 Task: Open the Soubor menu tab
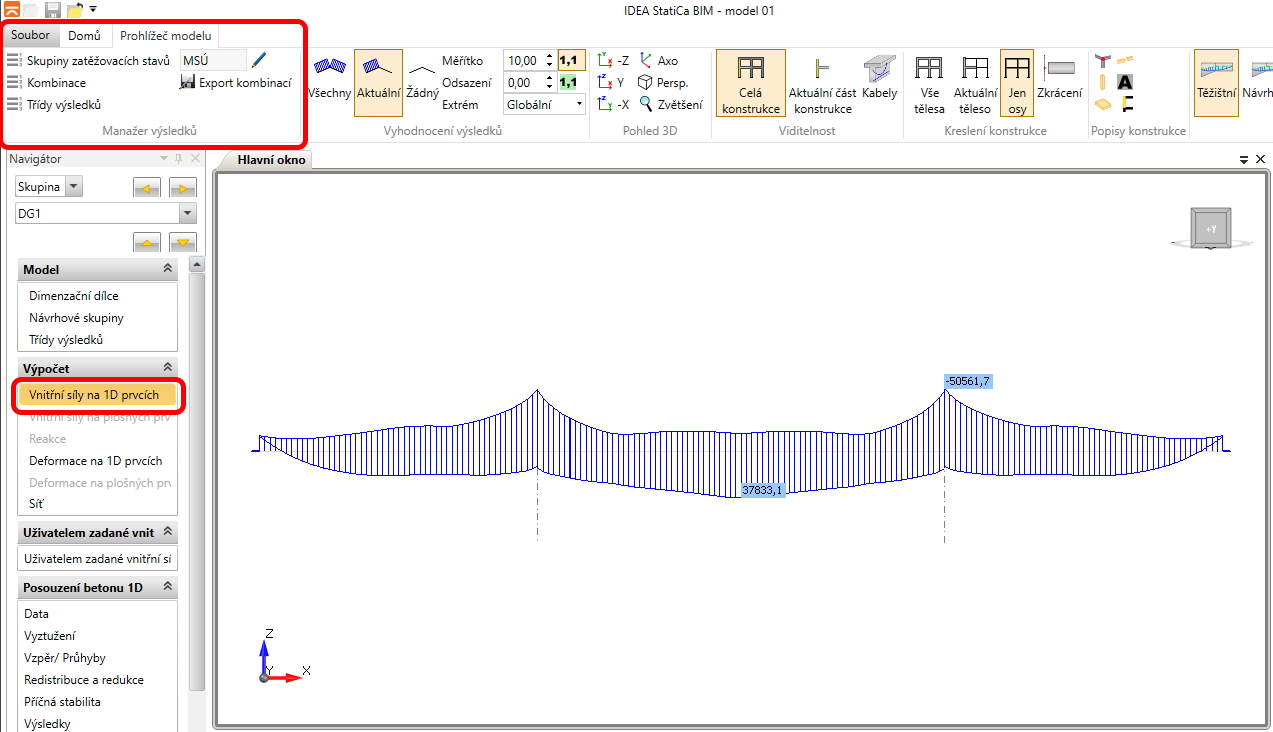tap(30, 36)
